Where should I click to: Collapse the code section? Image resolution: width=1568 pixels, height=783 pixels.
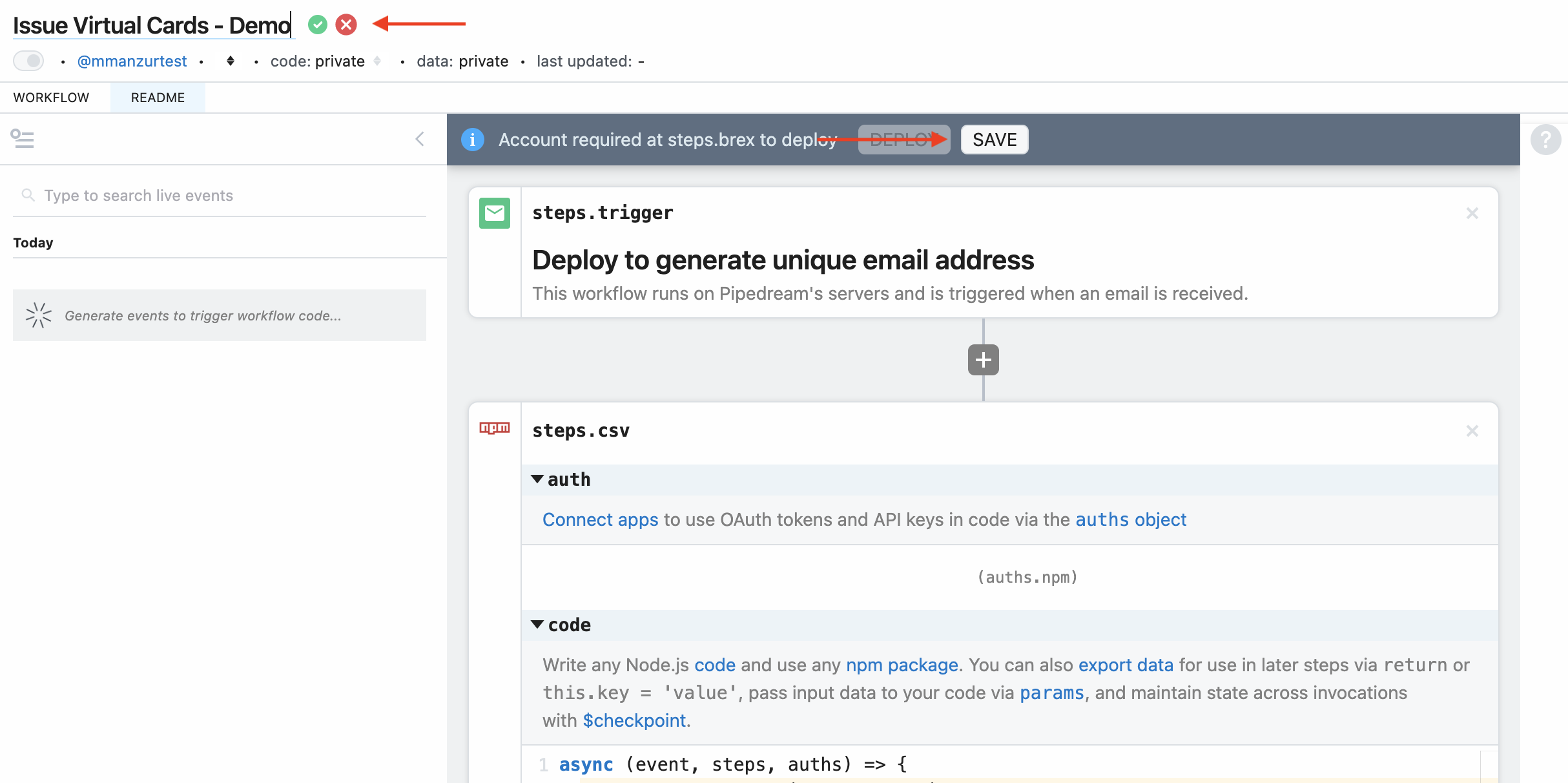[x=537, y=625]
